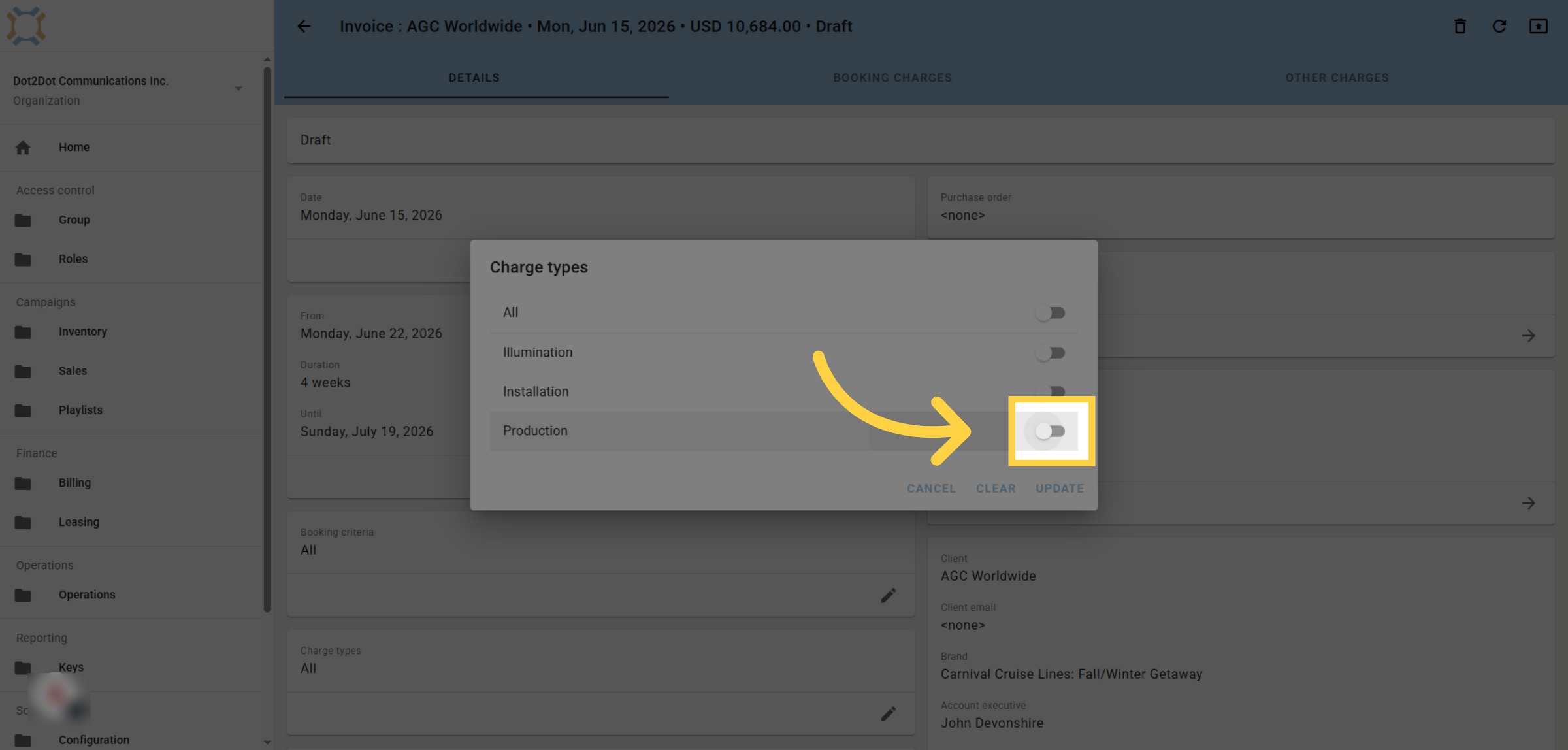Open Group under Access control
Screen dimensions: 1568x750
(x=74, y=220)
